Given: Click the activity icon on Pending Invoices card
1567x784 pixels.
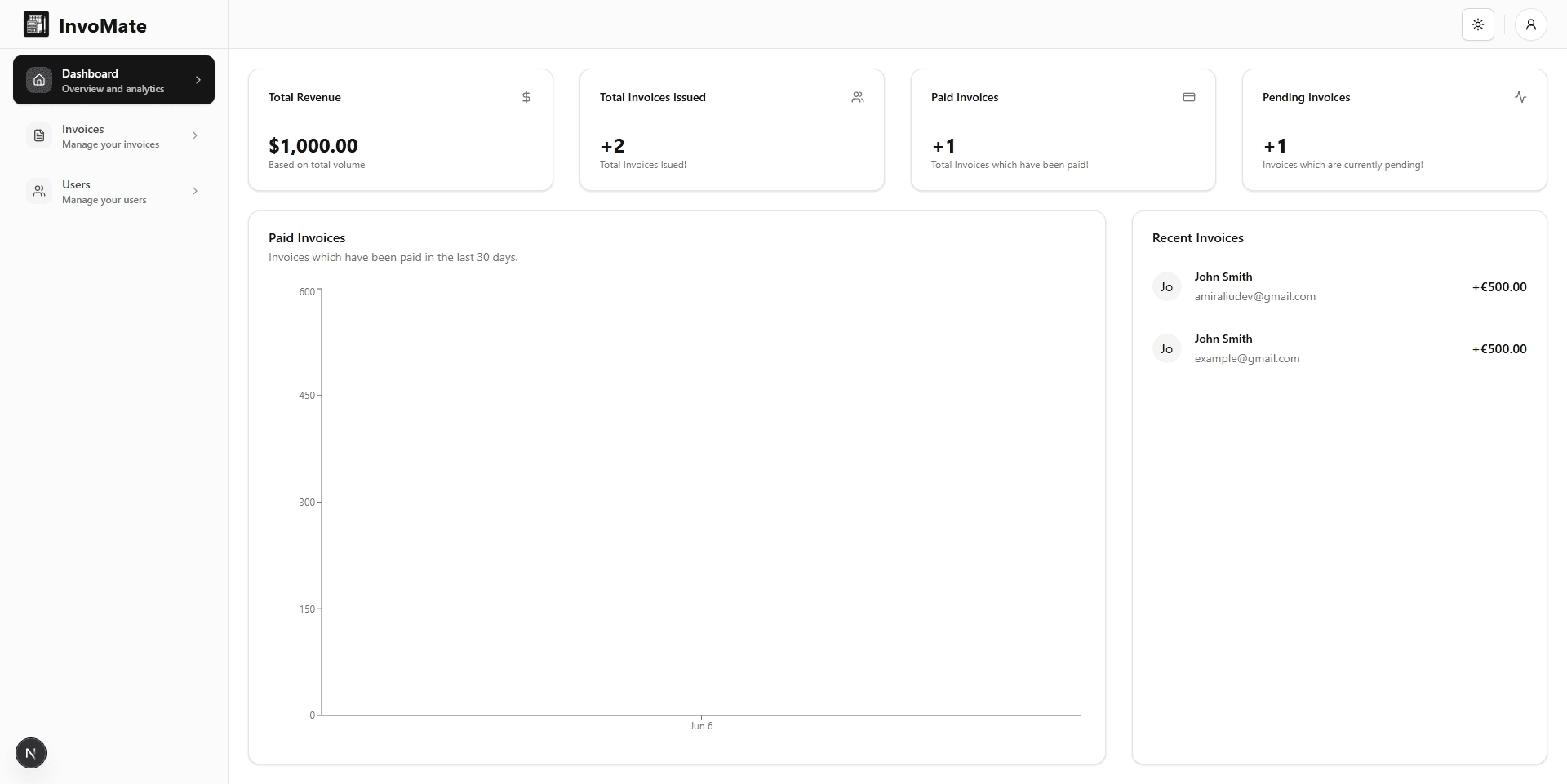Looking at the screenshot, I should coord(1520,97).
